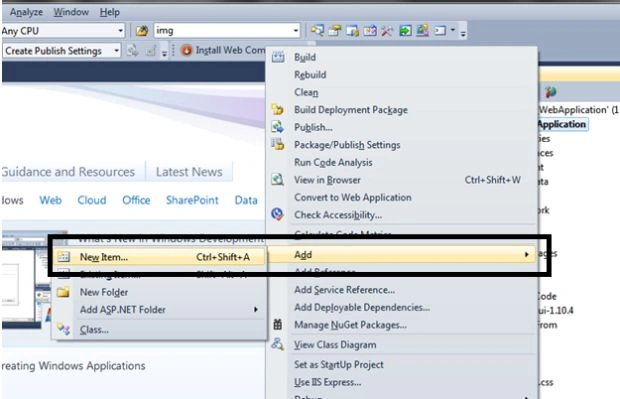Click the Find in Files toolbar icon
Screen dimensions: 620x399
coord(142,31)
